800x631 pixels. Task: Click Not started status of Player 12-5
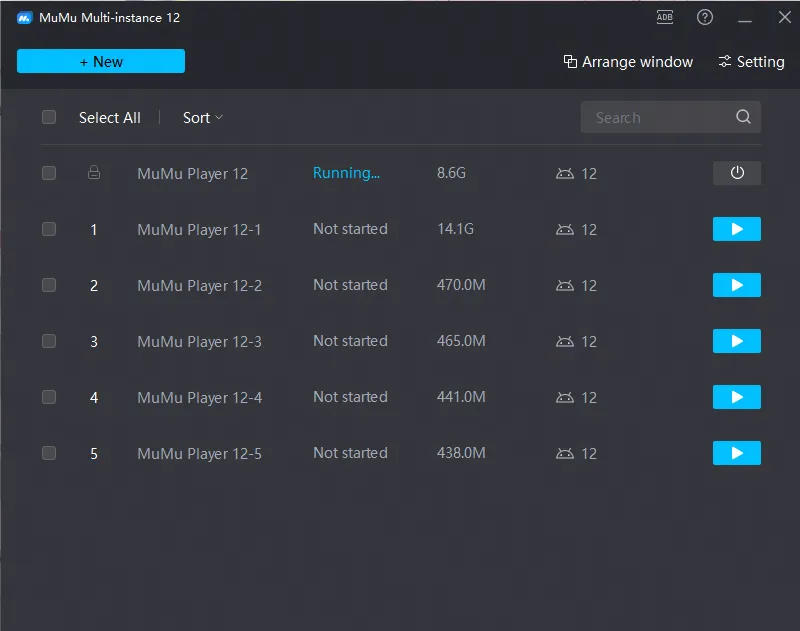click(x=350, y=453)
